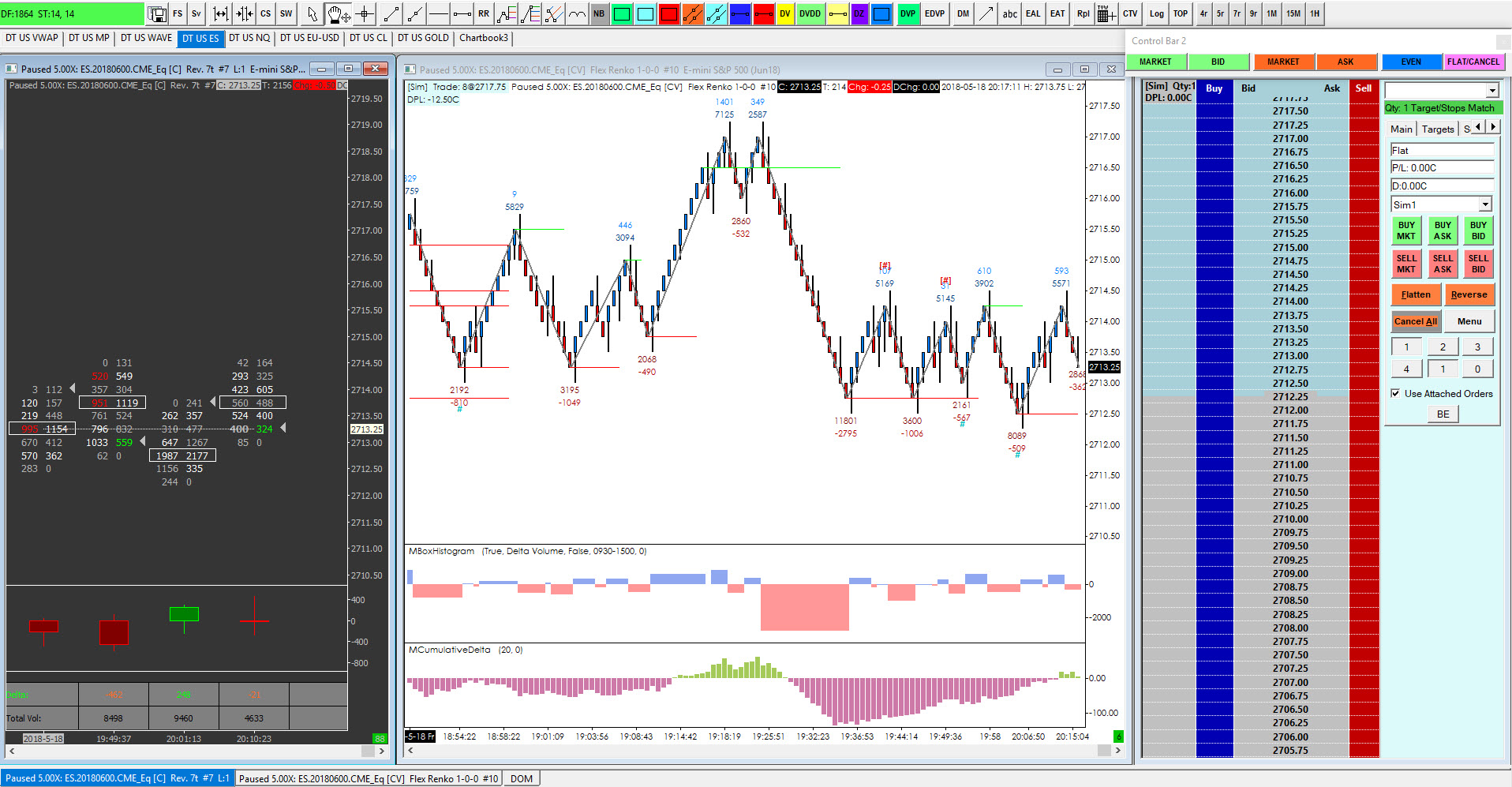This screenshot has width=1512, height=787.
Task: Open the empty combo box above Qty label
Action: (x=1492, y=91)
